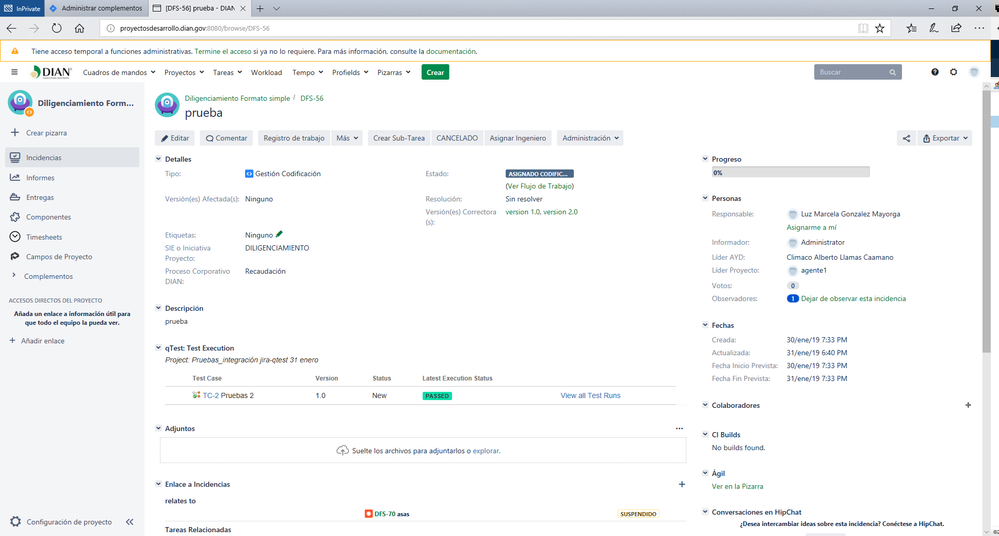Open the Cuadros de mandos dropdown
999x536 pixels.
tap(119, 73)
